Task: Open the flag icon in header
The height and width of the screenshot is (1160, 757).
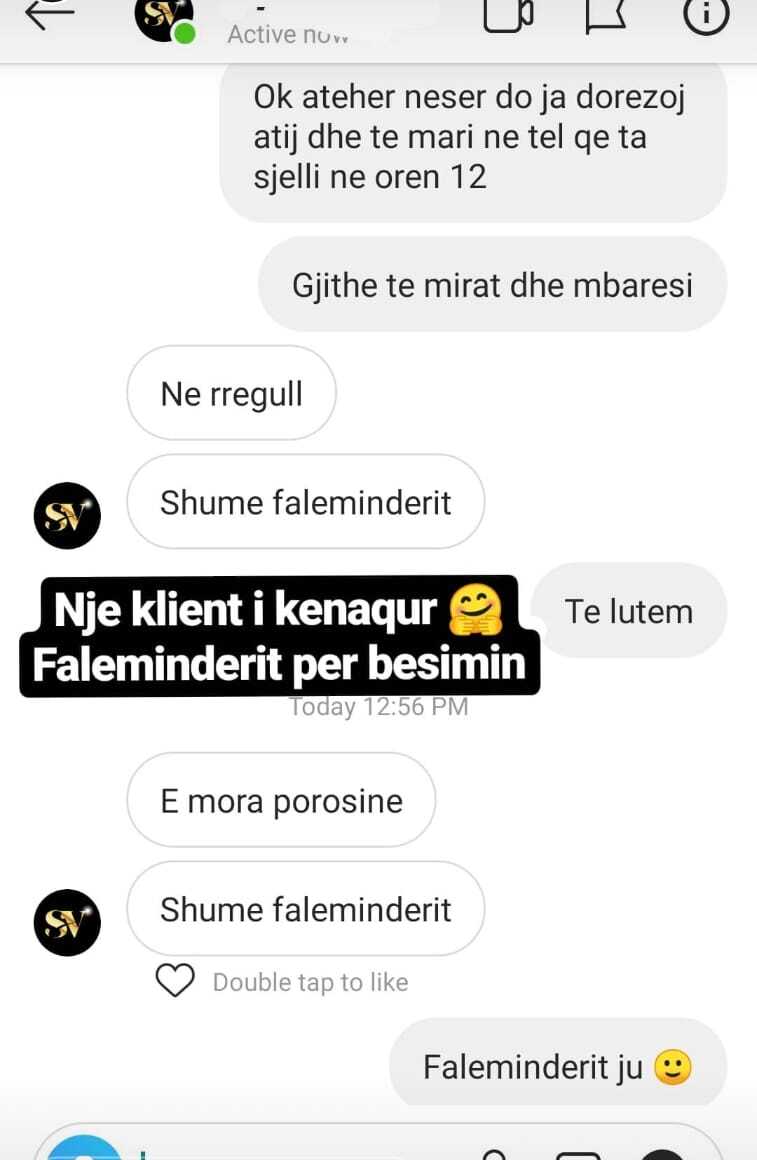Action: [606, 16]
